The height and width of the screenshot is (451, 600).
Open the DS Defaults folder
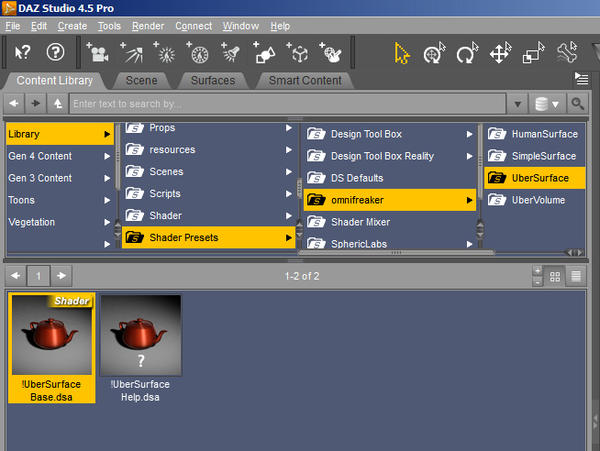coord(390,178)
